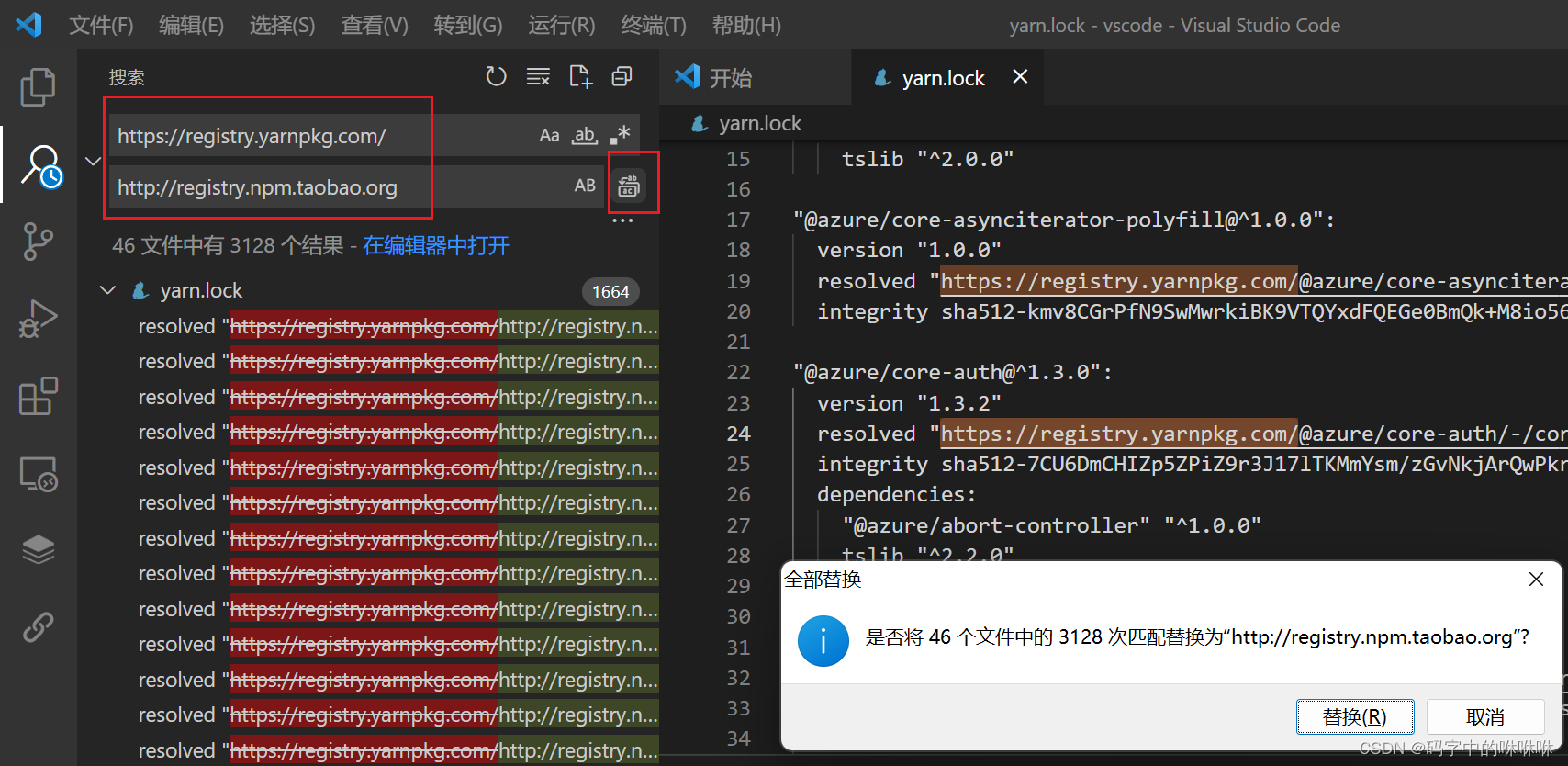
Task: Open the 帮助(H) menu
Action: point(746,25)
